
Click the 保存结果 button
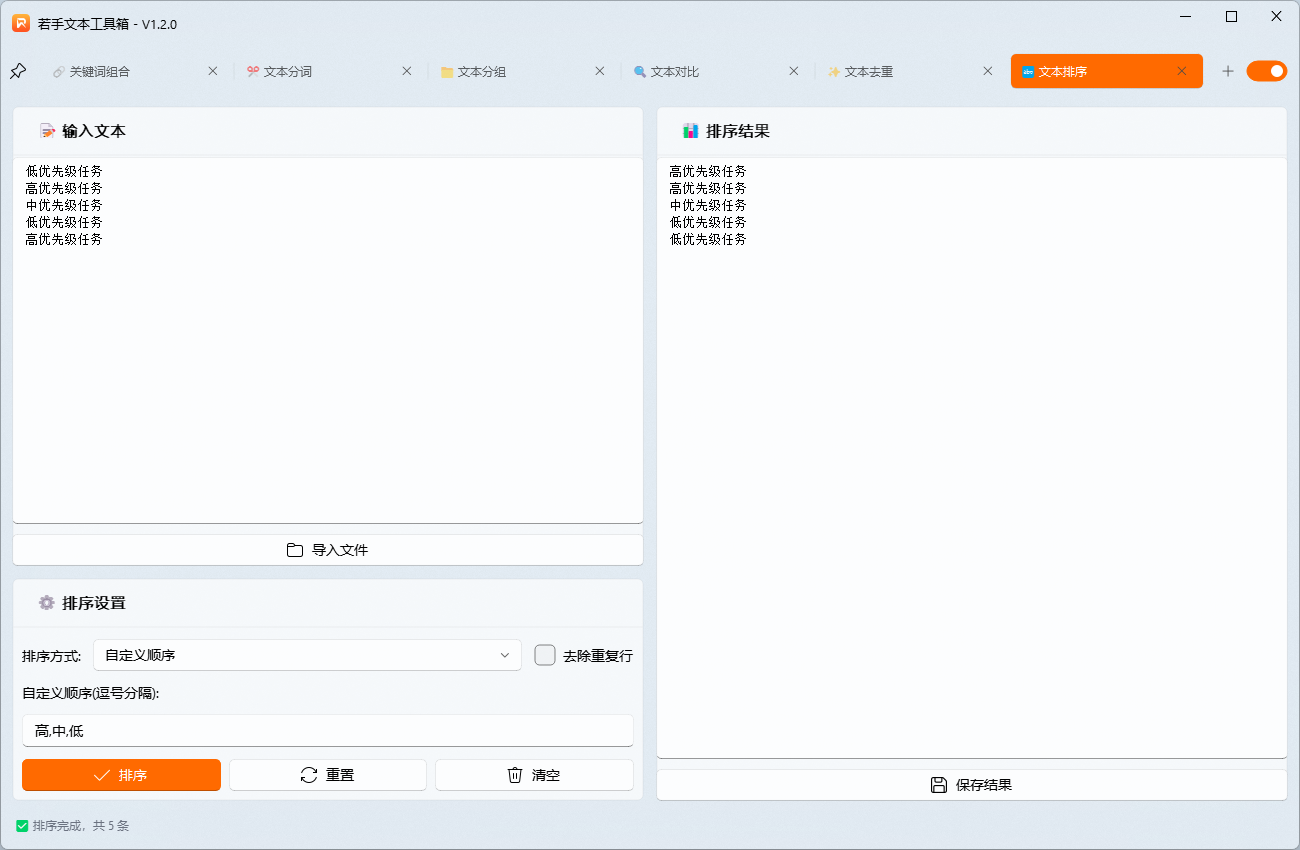[x=973, y=784]
